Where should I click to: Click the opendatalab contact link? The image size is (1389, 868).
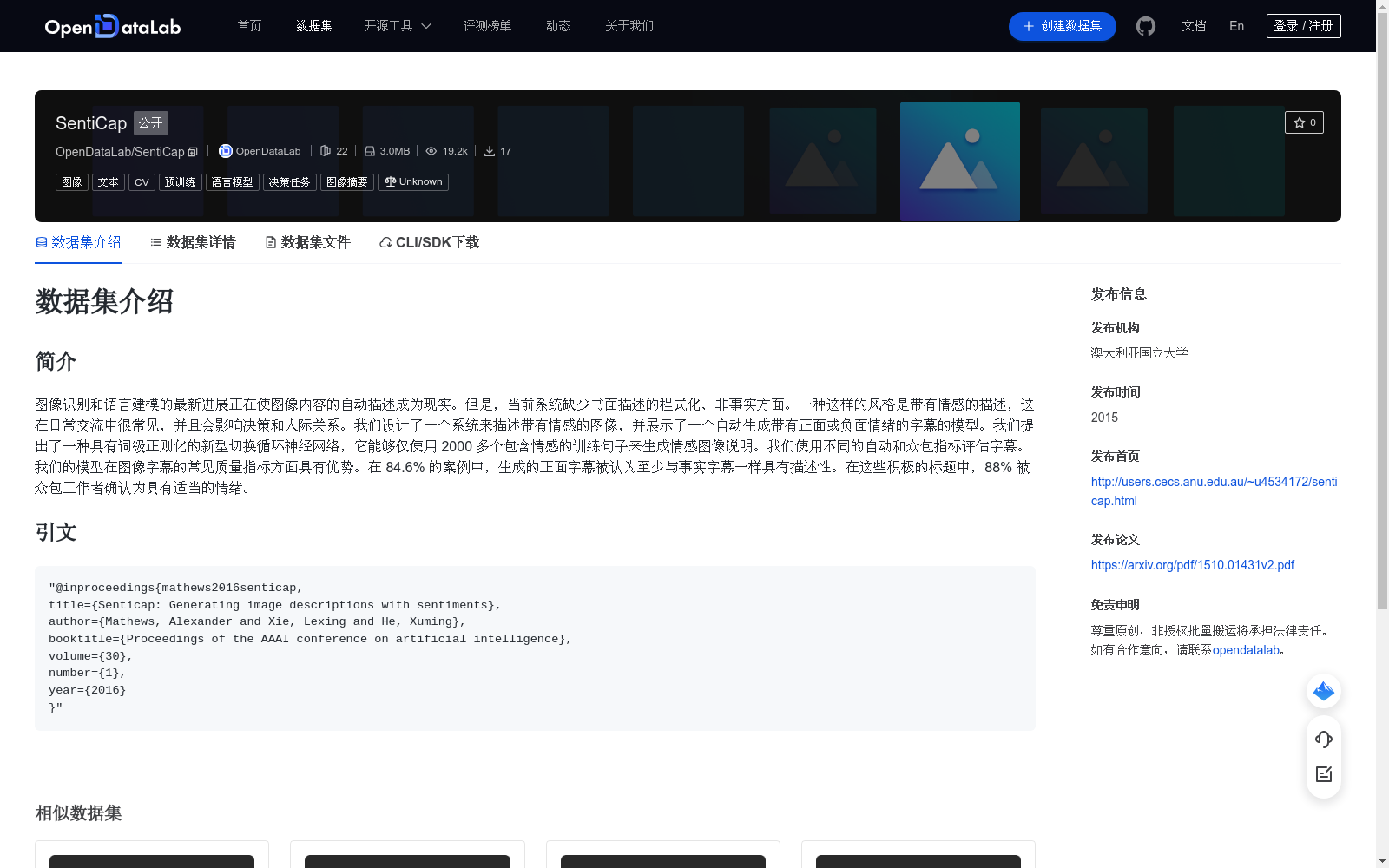pyautogui.click(x=1246, y=650)
